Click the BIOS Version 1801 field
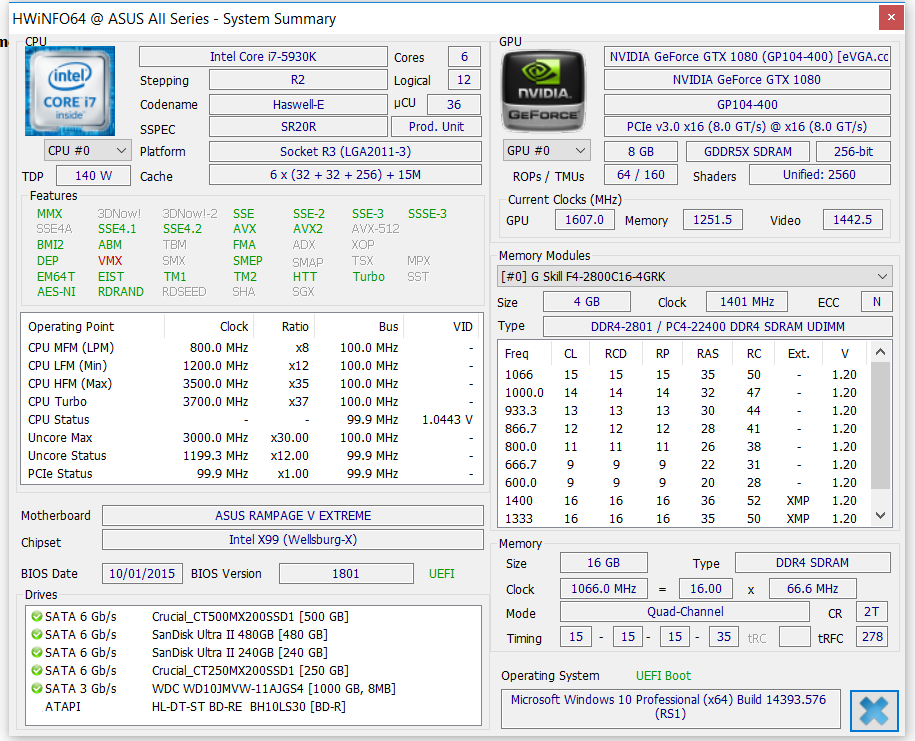Screen dimensions: 915x741 pyautogui.click(x=346, y=574)
